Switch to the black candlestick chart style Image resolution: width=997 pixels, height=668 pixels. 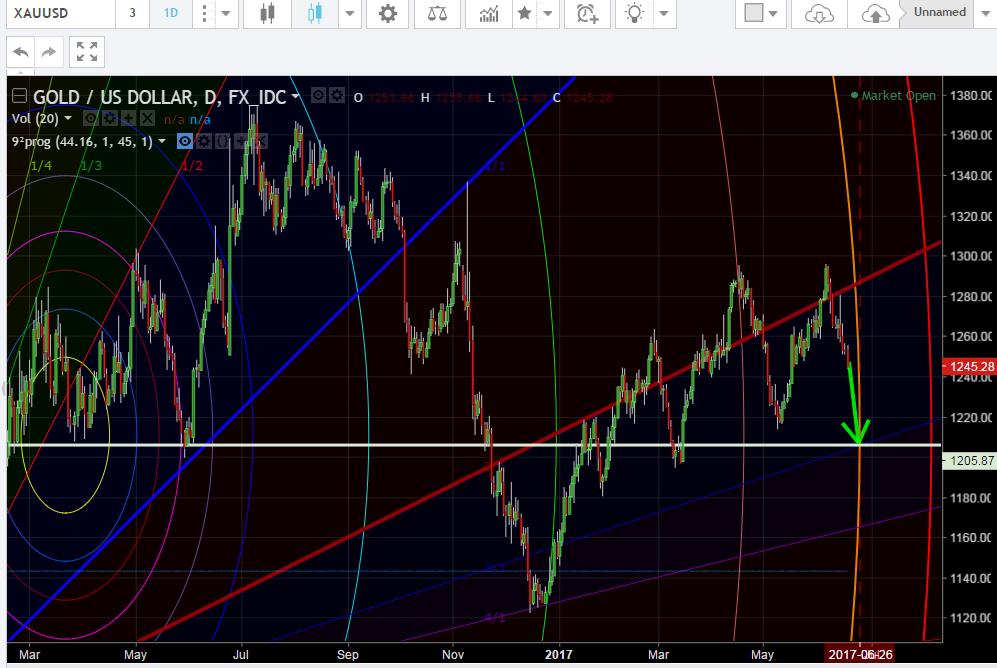[267, 14]
